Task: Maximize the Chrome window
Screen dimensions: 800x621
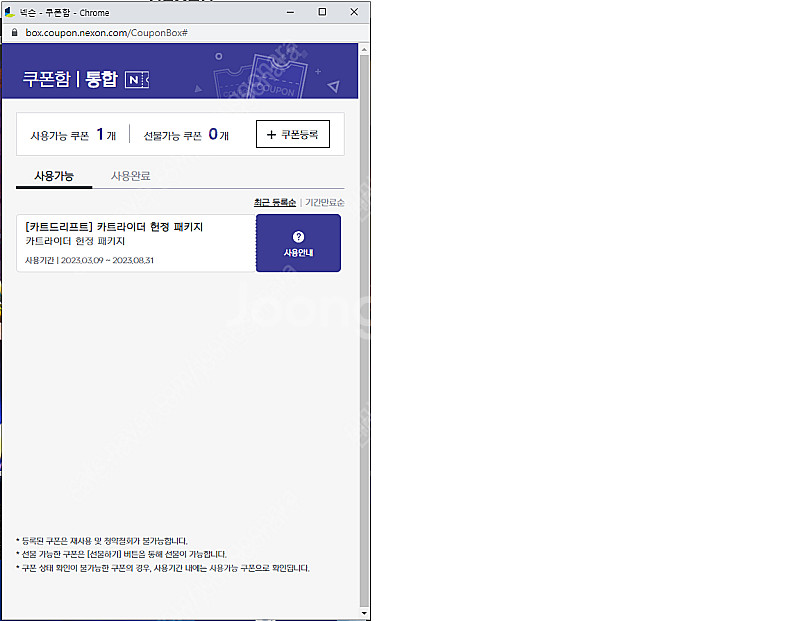Action: pos(322,12)
